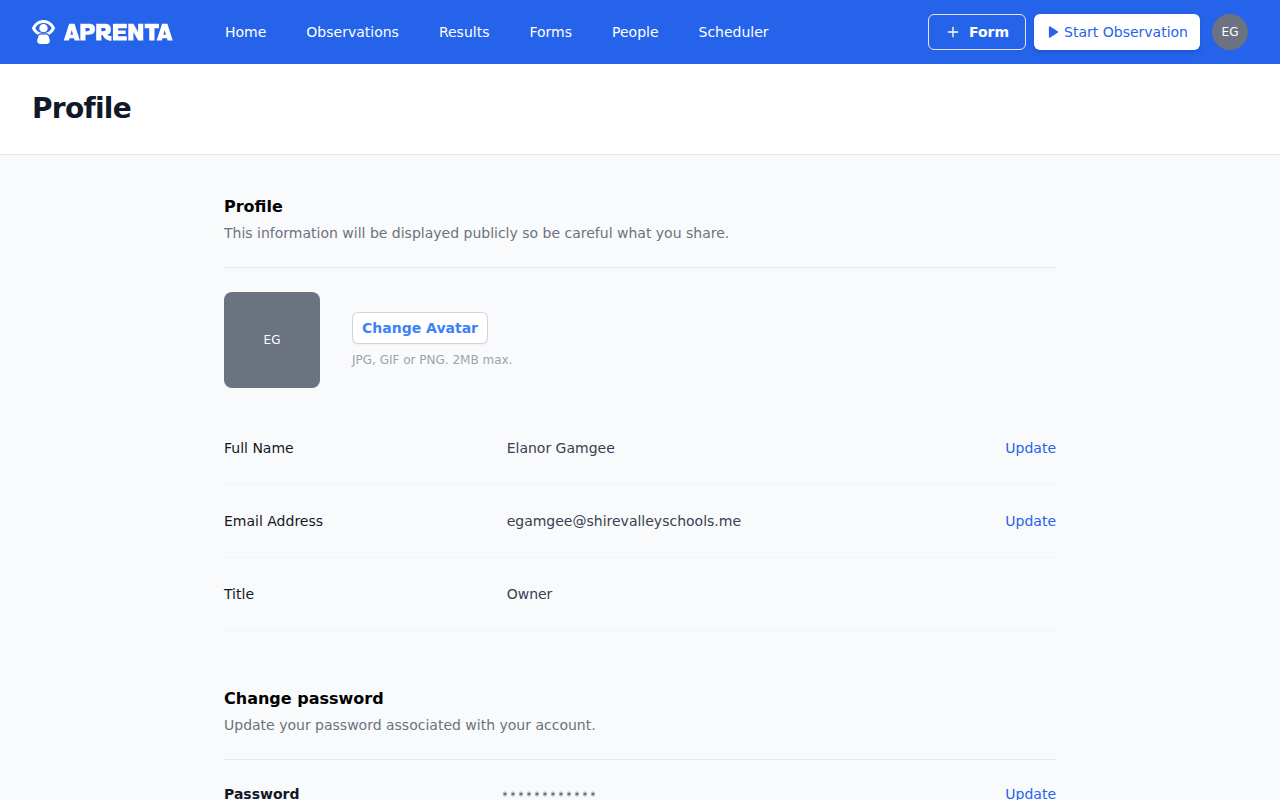Click the Profile page heading
Image resolution: width=1280 pixels, height=800 pixels.
pyautogui.click(x=81, y=108)
